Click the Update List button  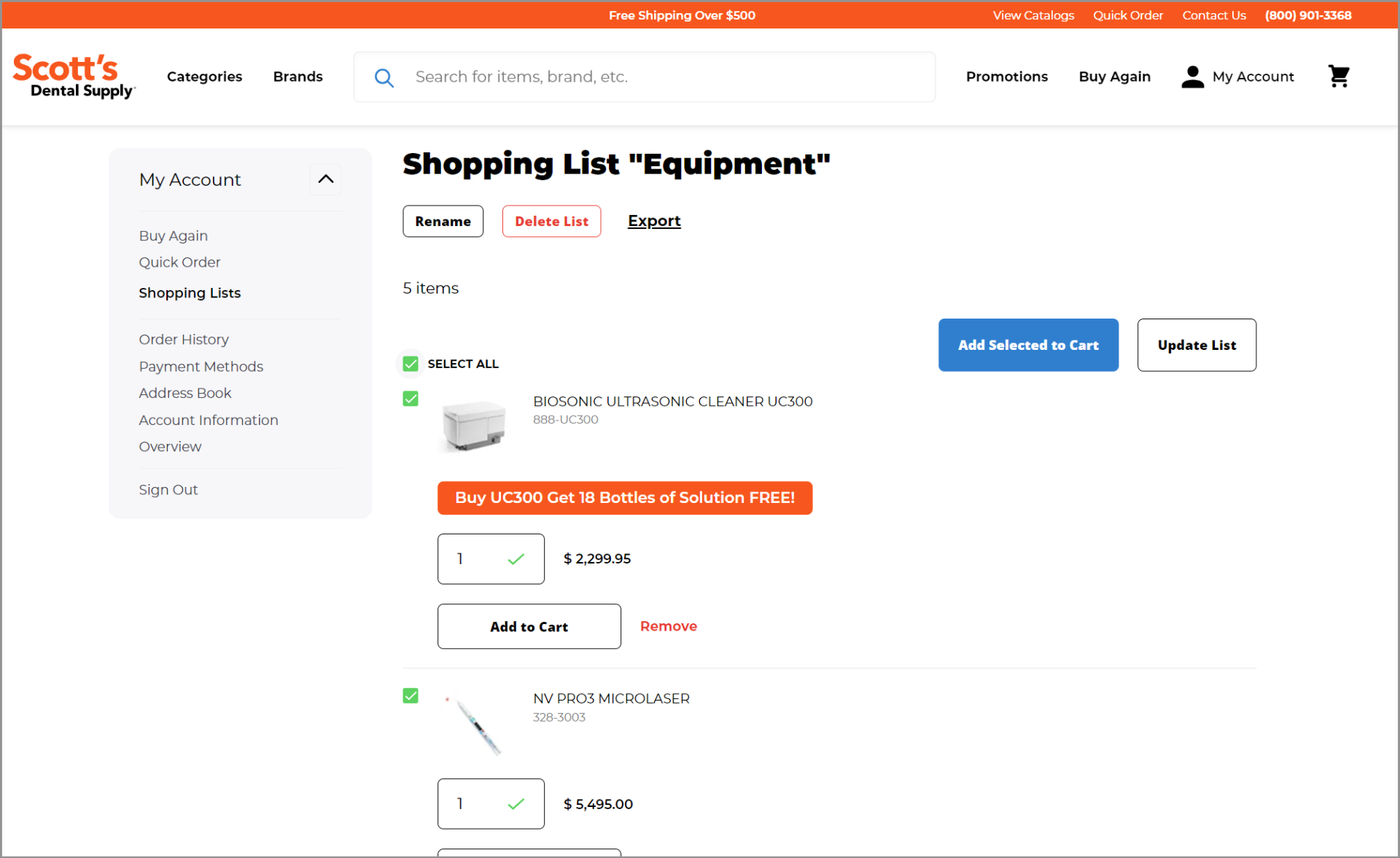coord(1197,345)
